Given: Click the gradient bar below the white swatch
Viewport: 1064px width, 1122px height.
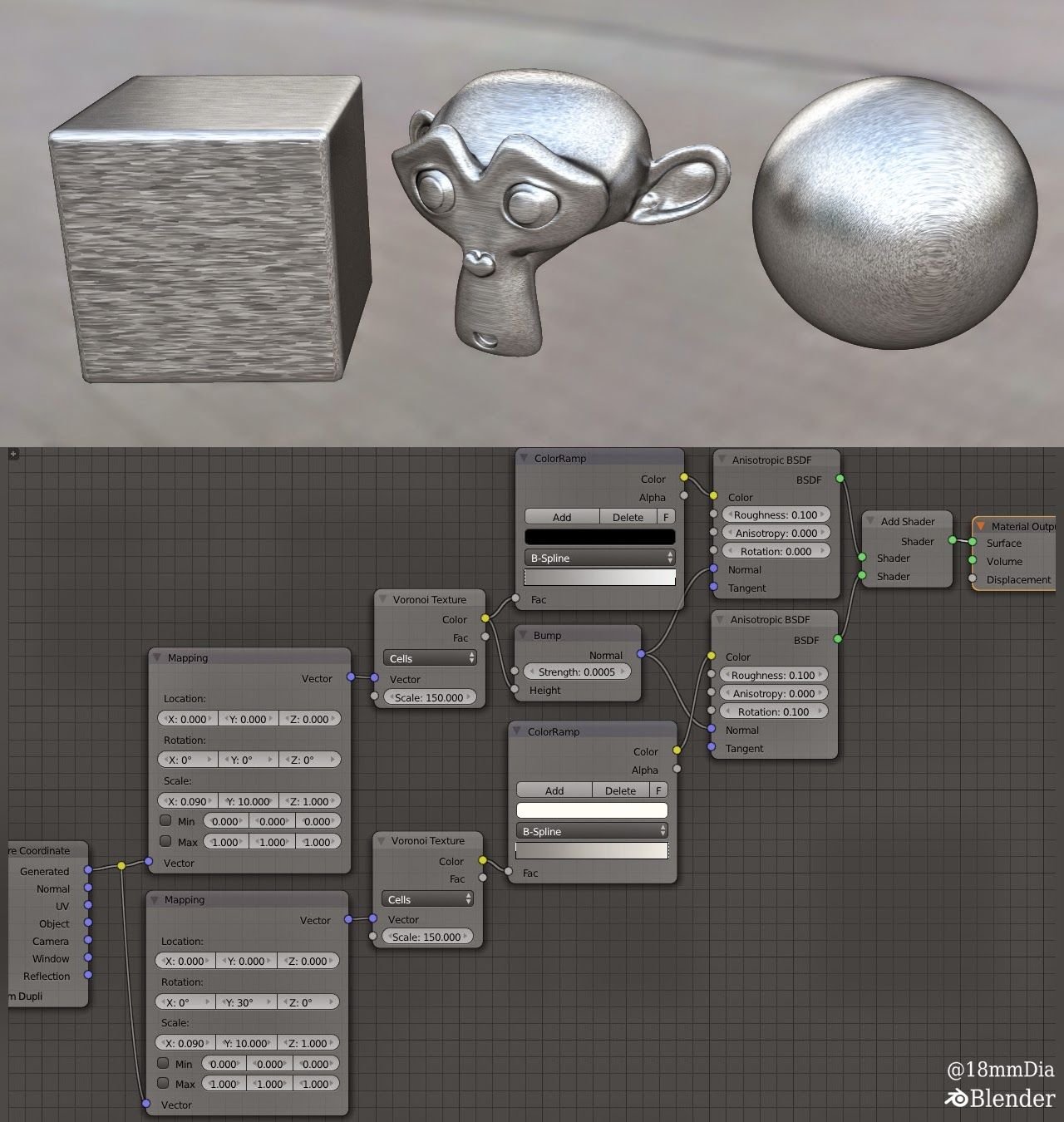Looking at the screenshot, I should pos(592,850).
